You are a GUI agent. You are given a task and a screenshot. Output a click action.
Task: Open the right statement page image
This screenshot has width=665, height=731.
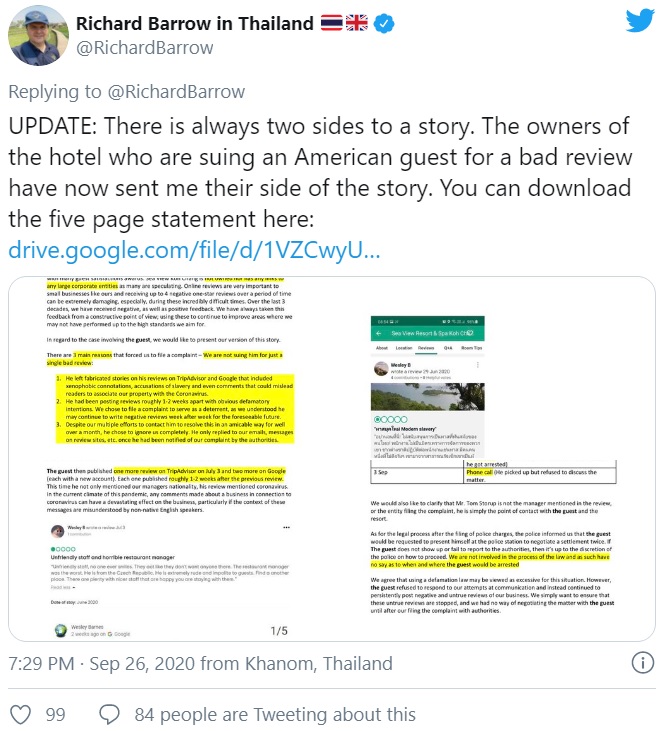pyautogui.click(x=493, y=459)
